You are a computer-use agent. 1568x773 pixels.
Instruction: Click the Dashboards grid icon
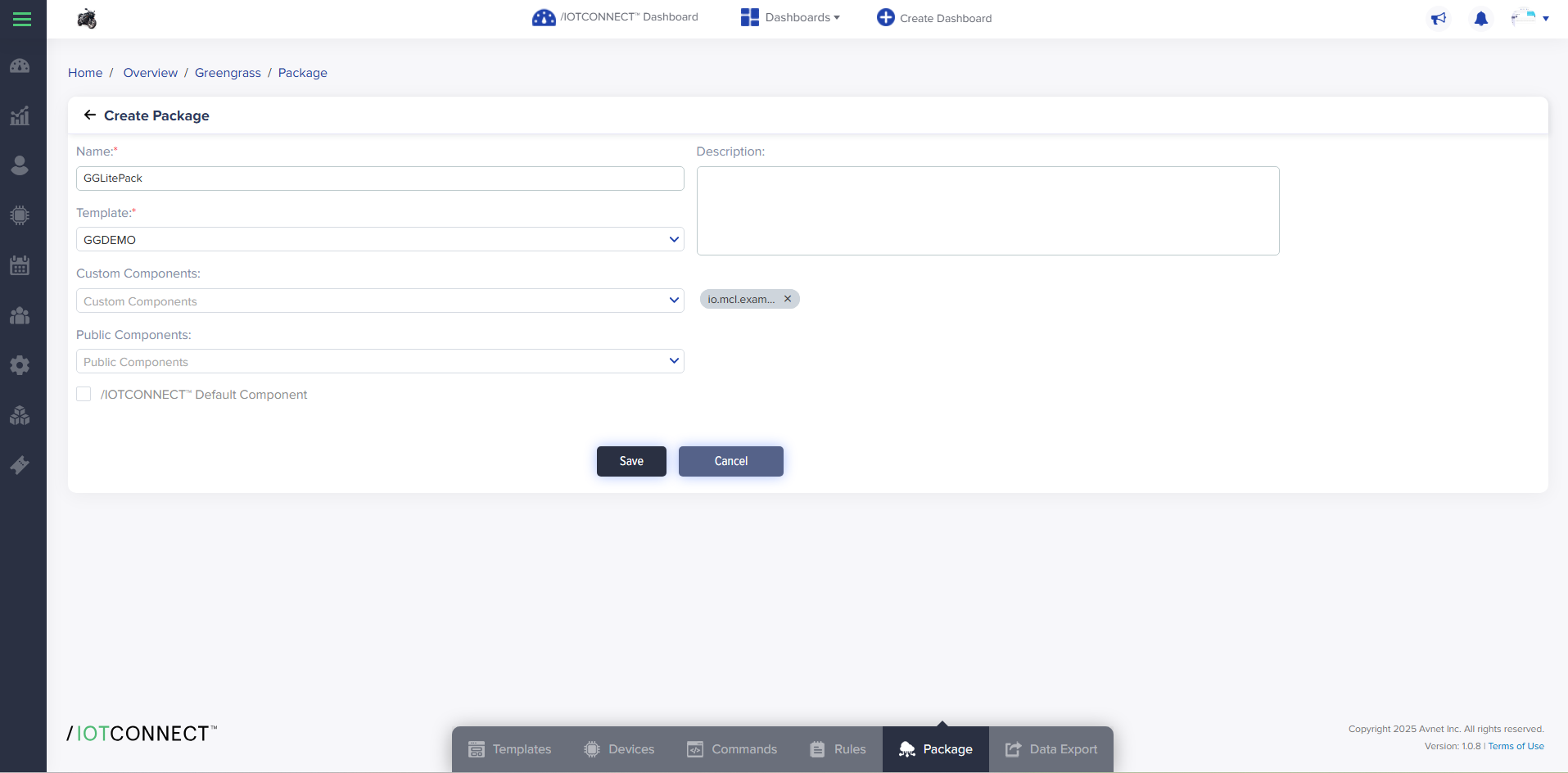[749, 17]
